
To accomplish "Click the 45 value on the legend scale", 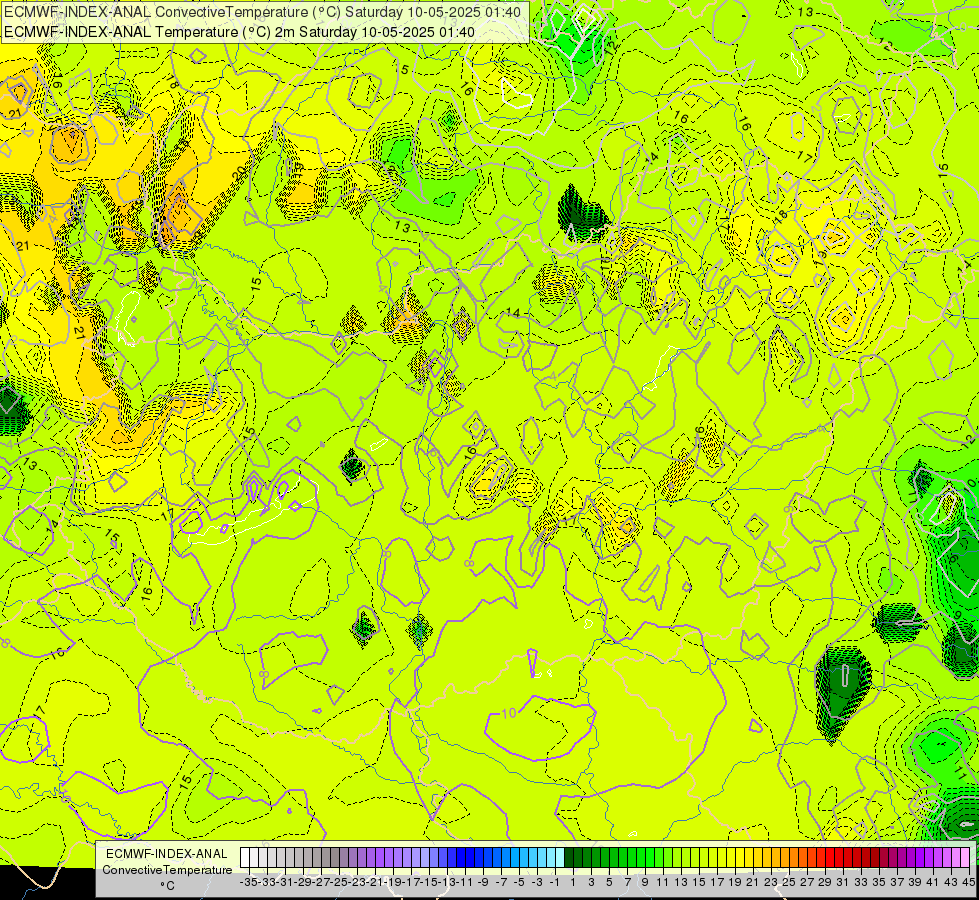I will tap(968, 882).
